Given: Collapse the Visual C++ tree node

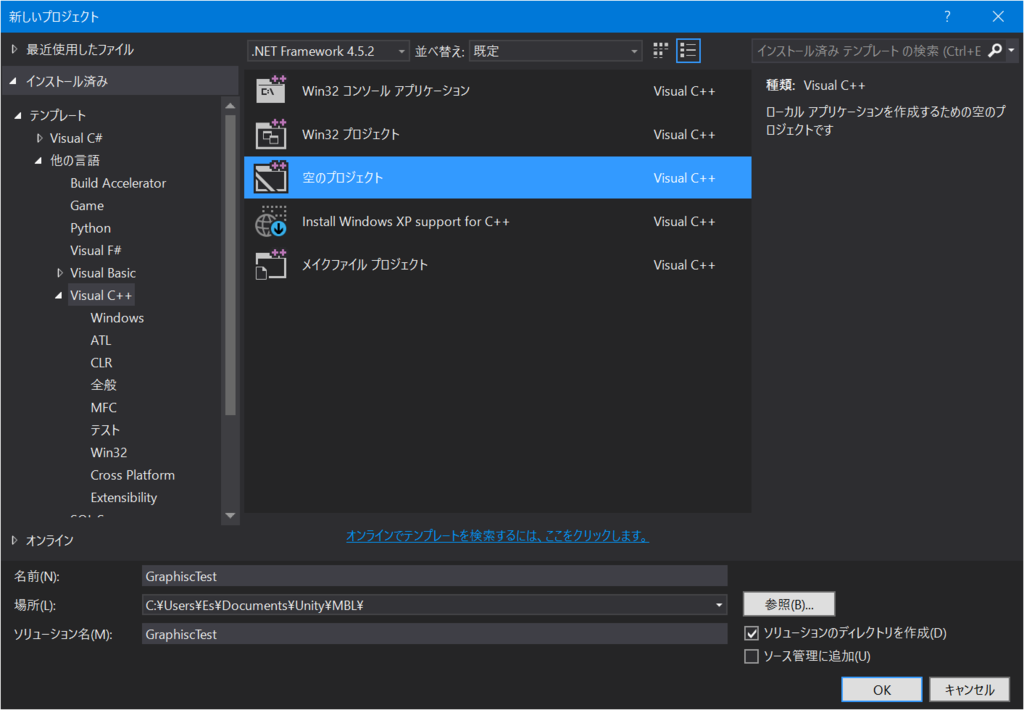Looking at the screenshot, I should tap(59, 296).
